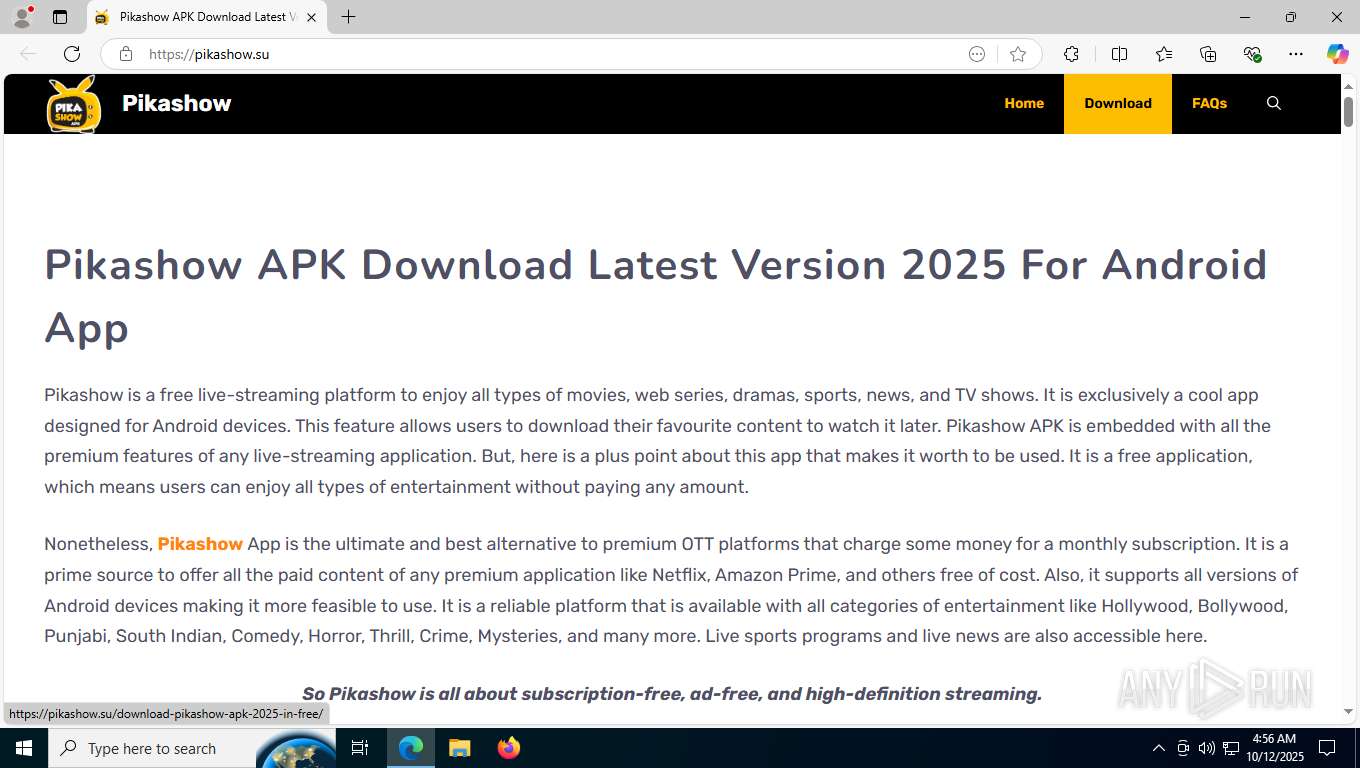Close the Pikashow APK Download tab

311,17
